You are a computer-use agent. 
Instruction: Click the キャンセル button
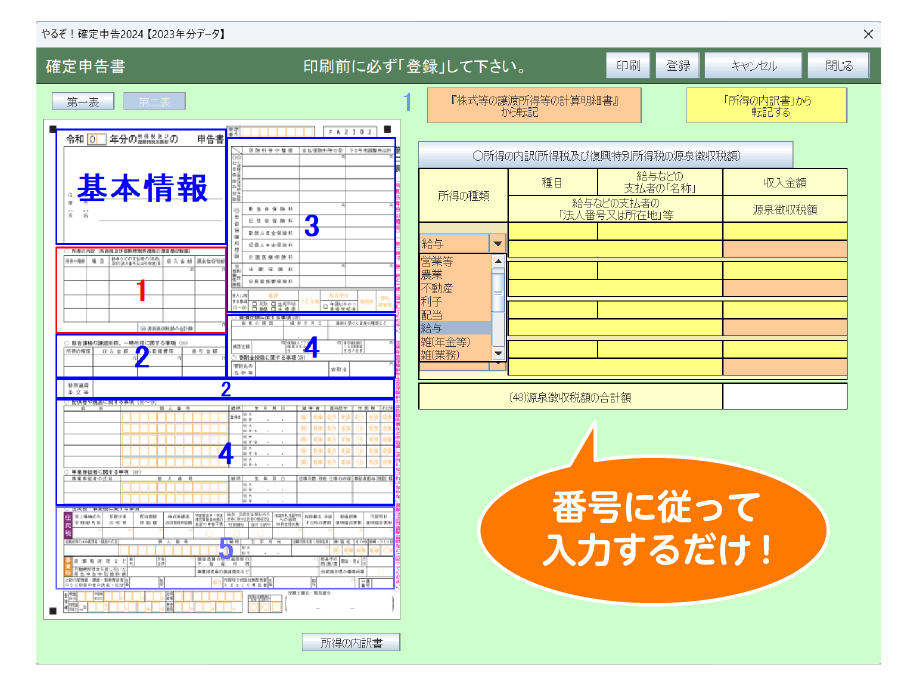pos(753,66)
